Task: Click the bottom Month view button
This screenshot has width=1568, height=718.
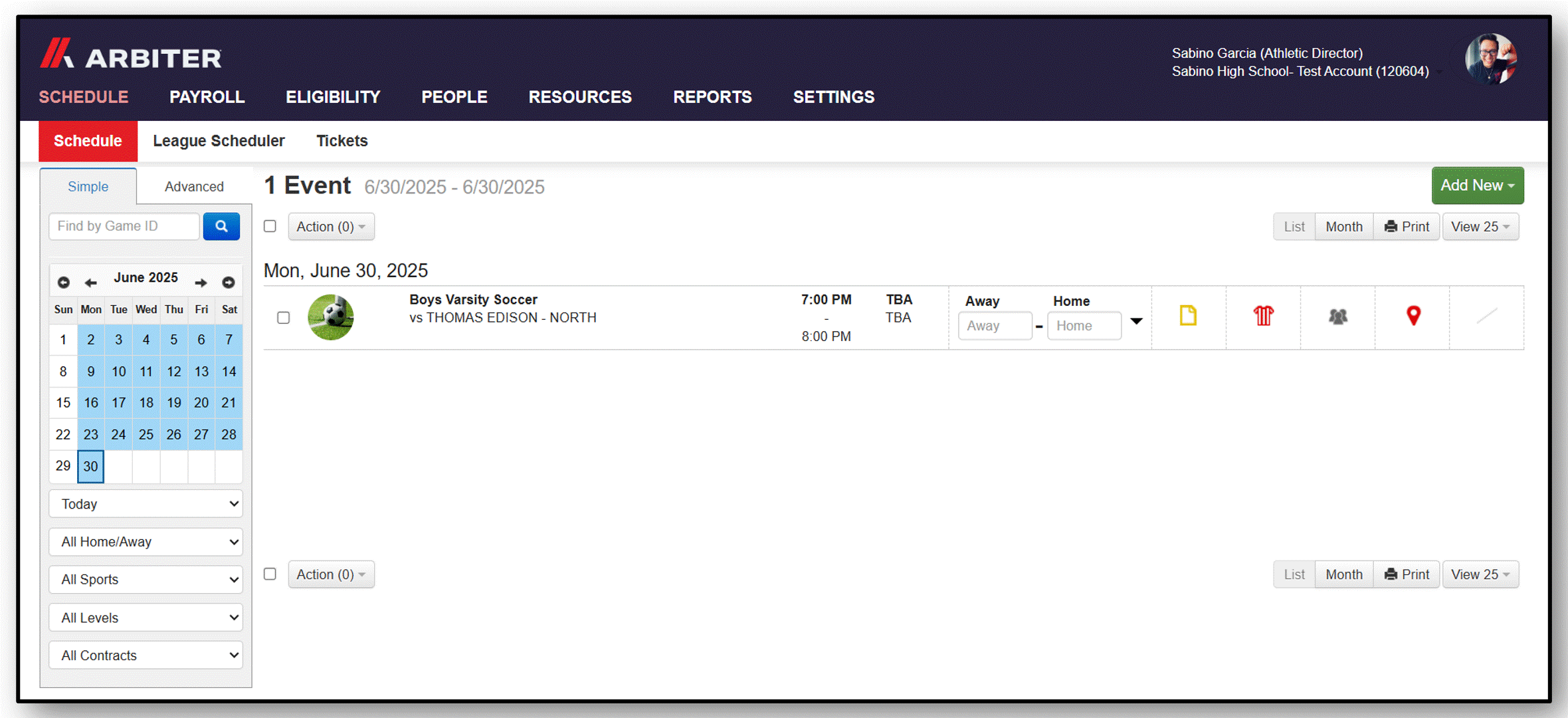Action: click(x=1344, y=574)
